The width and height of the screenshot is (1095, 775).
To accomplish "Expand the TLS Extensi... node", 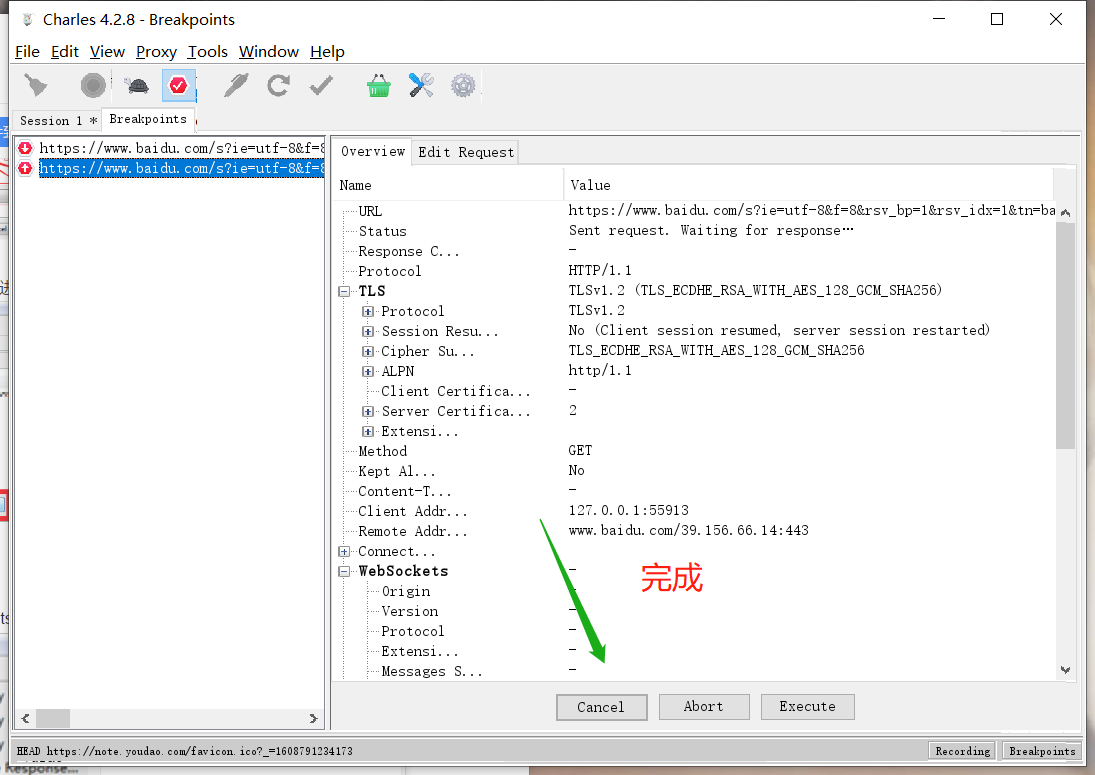I will pos(367,431).
